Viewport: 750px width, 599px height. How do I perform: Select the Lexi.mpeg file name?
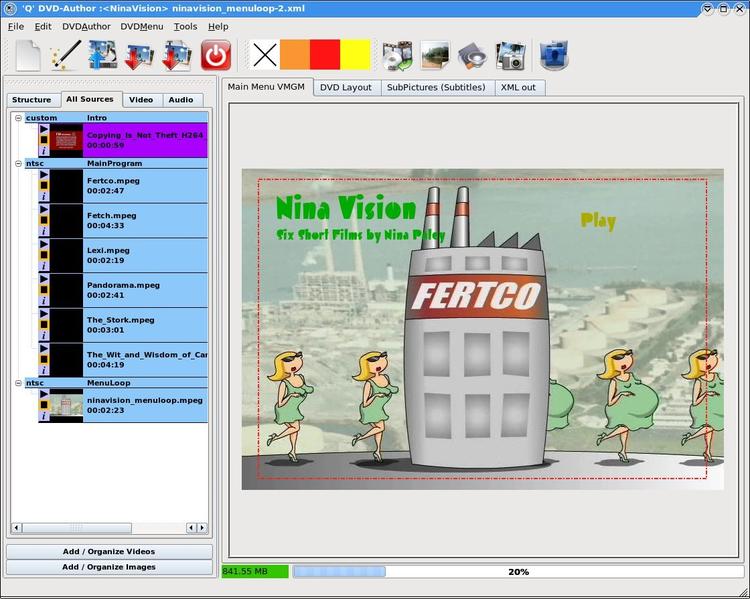click(108, 250)
